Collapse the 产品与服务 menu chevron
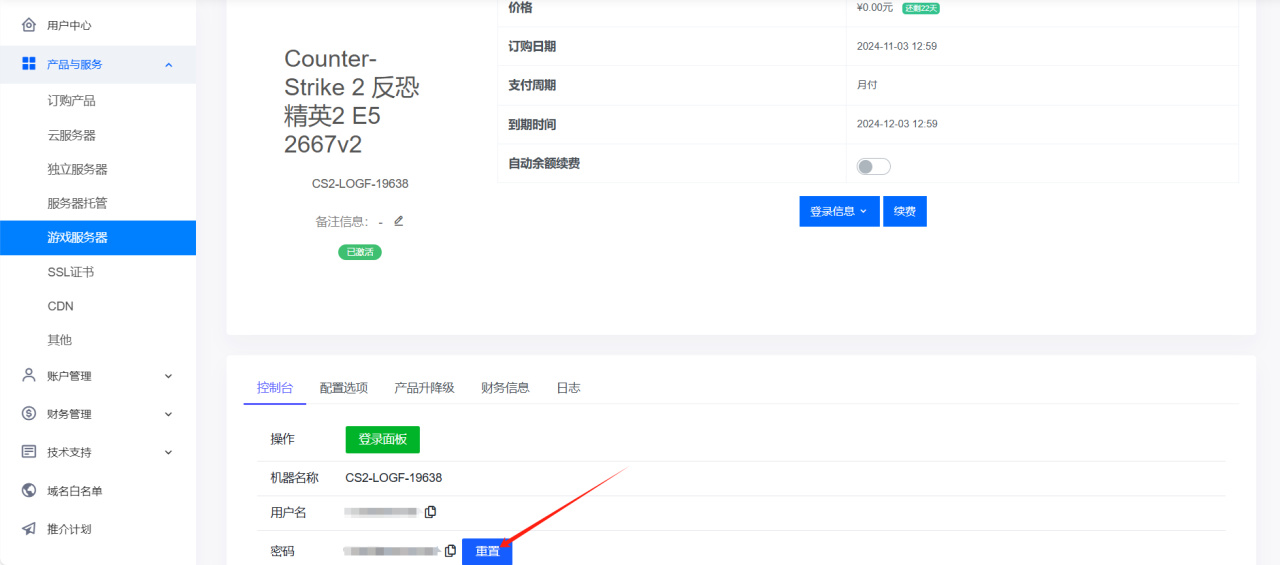The width and height of the screenshot is (1280, 565). point(168,65)
